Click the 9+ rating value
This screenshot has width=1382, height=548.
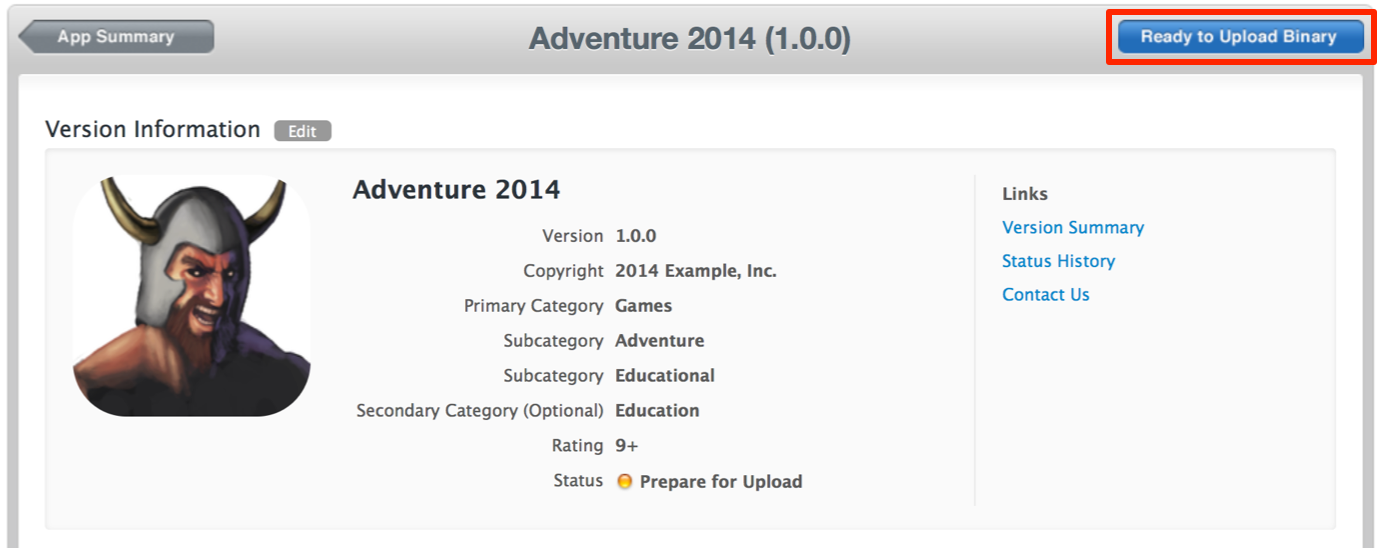click(x=627, y=446)
